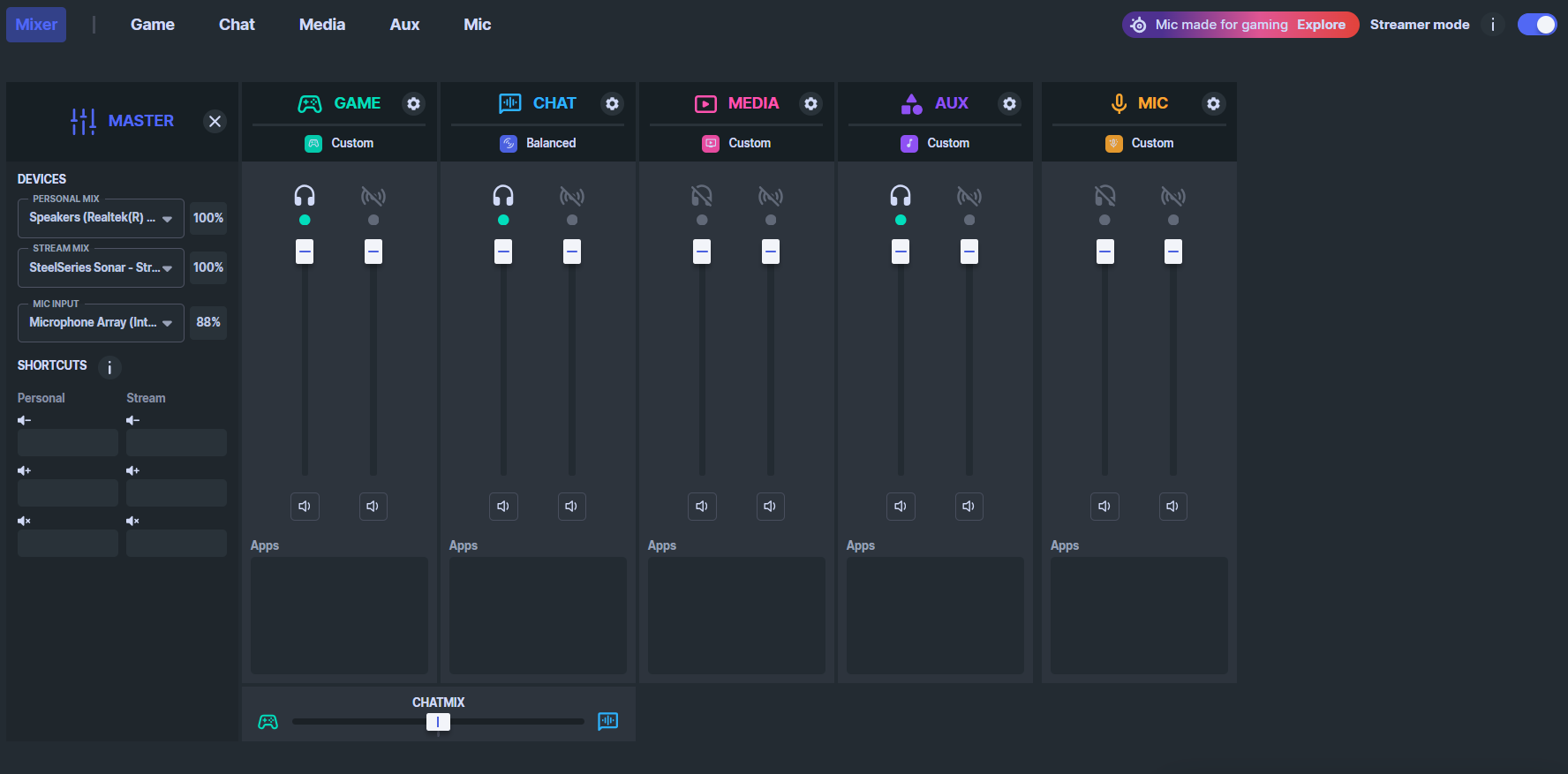Screen dimensions: 1568x774
Task: Mute Media personal mix speaker button
Action: tap(702, 506)
